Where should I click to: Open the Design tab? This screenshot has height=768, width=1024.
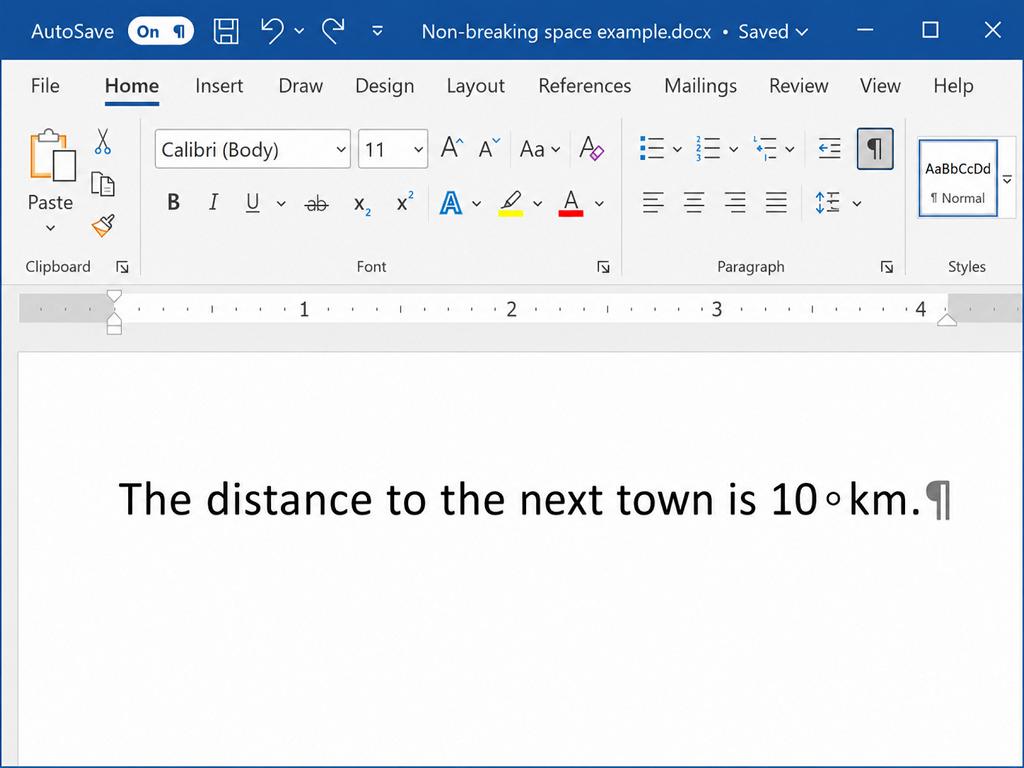[385, 86]
